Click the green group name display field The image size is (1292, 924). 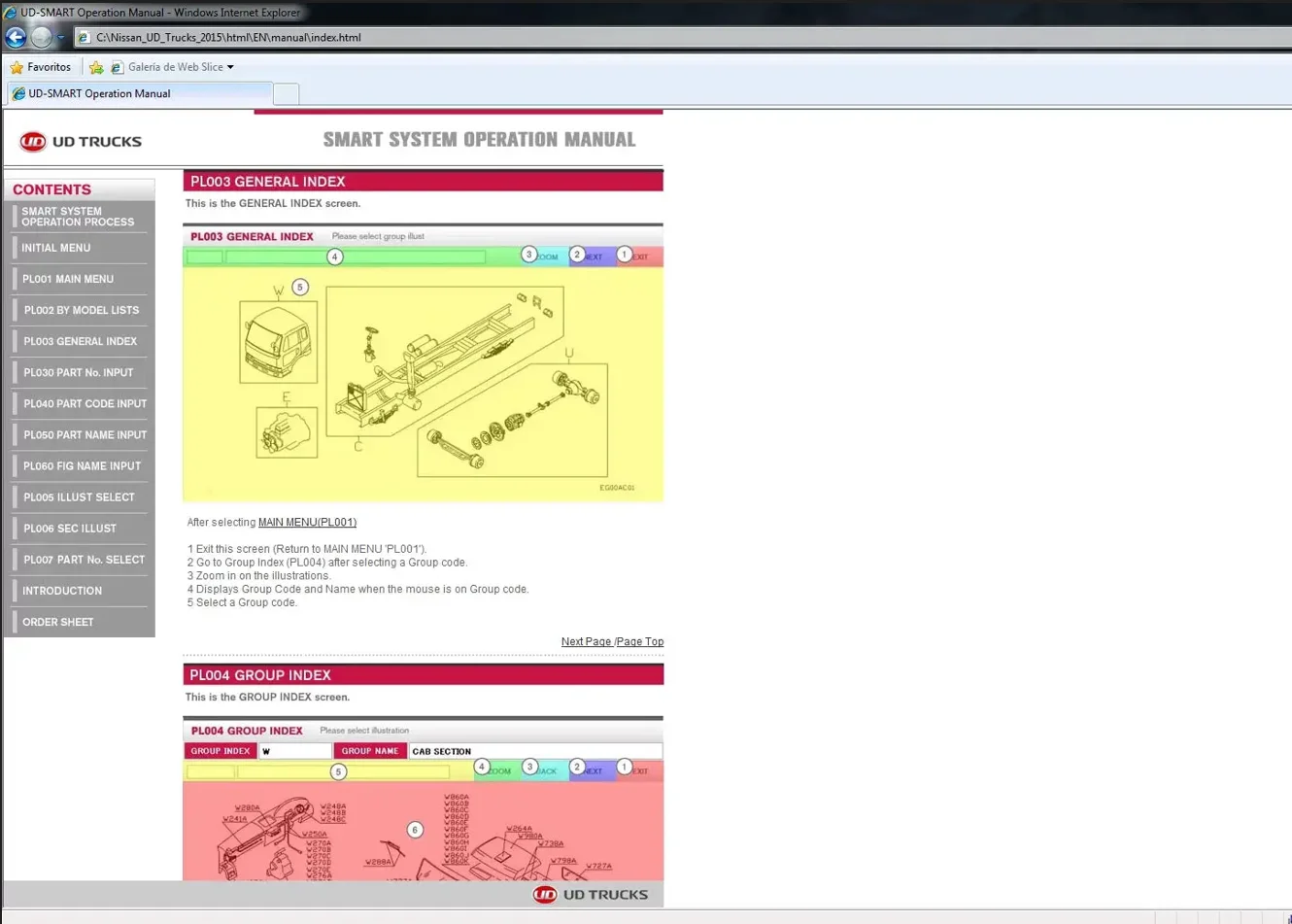pos(356,257)
